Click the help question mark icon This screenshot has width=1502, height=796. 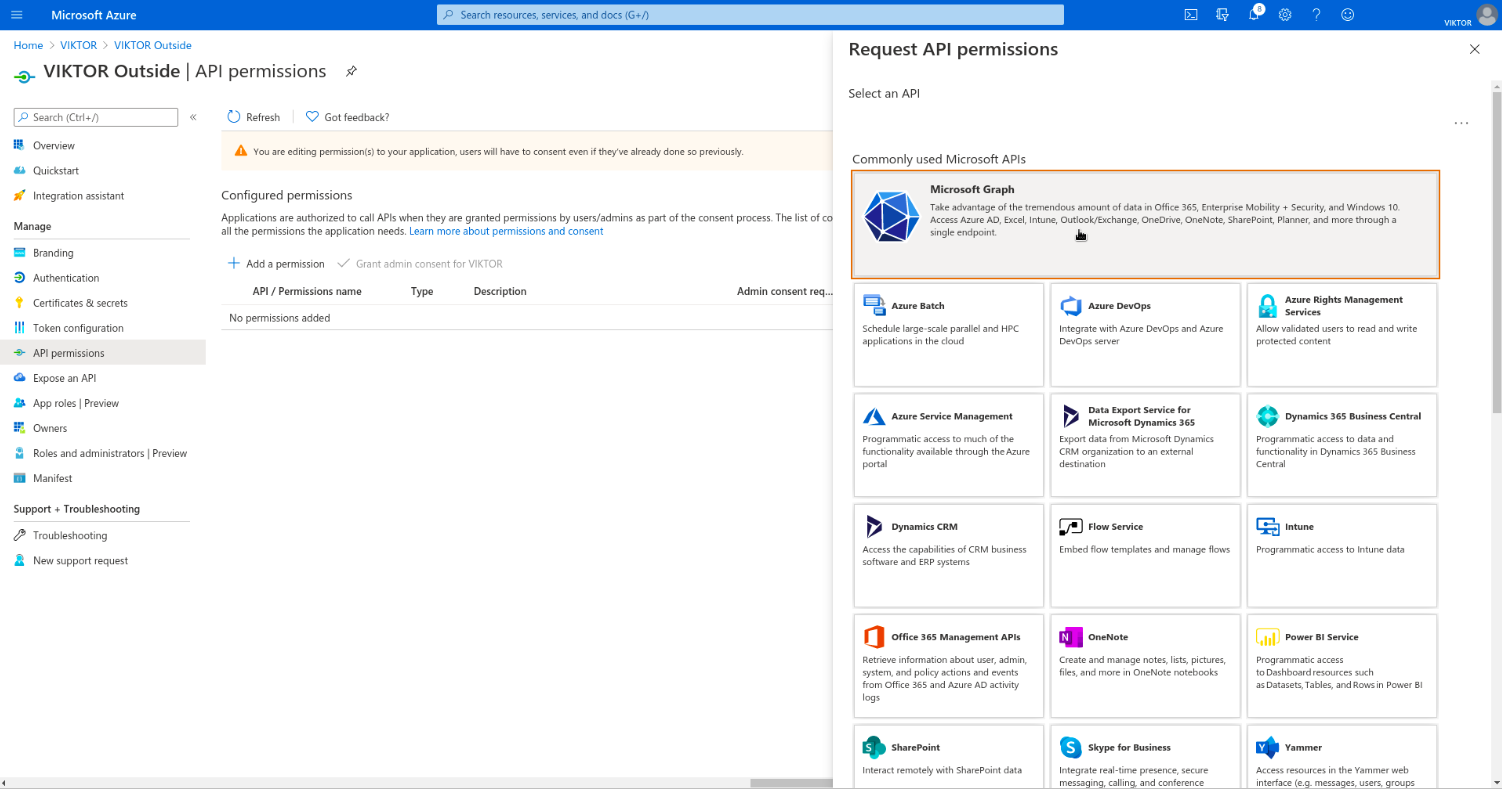[1316, 15]
